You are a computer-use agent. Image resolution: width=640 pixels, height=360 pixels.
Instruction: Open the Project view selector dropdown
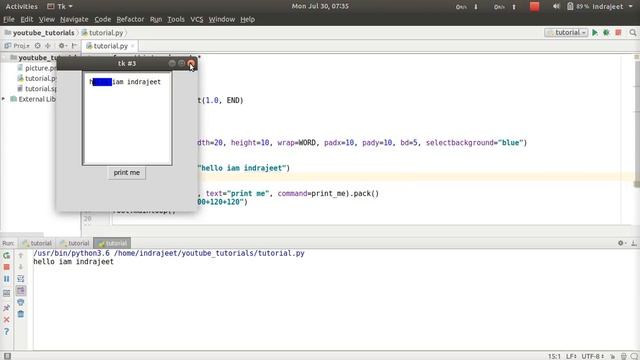click(x=17, y=46)
